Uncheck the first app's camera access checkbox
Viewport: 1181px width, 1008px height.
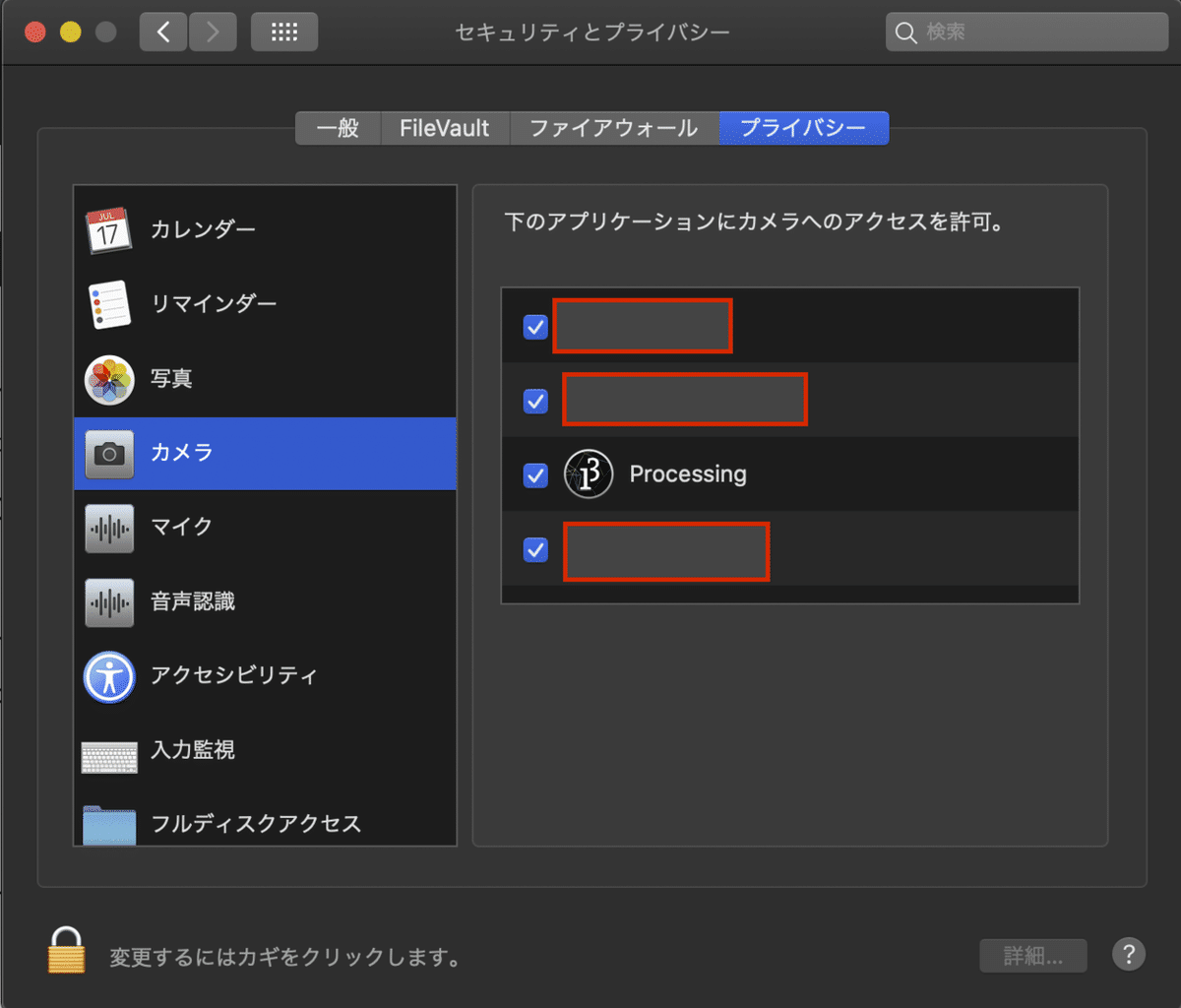click(535, 327)
